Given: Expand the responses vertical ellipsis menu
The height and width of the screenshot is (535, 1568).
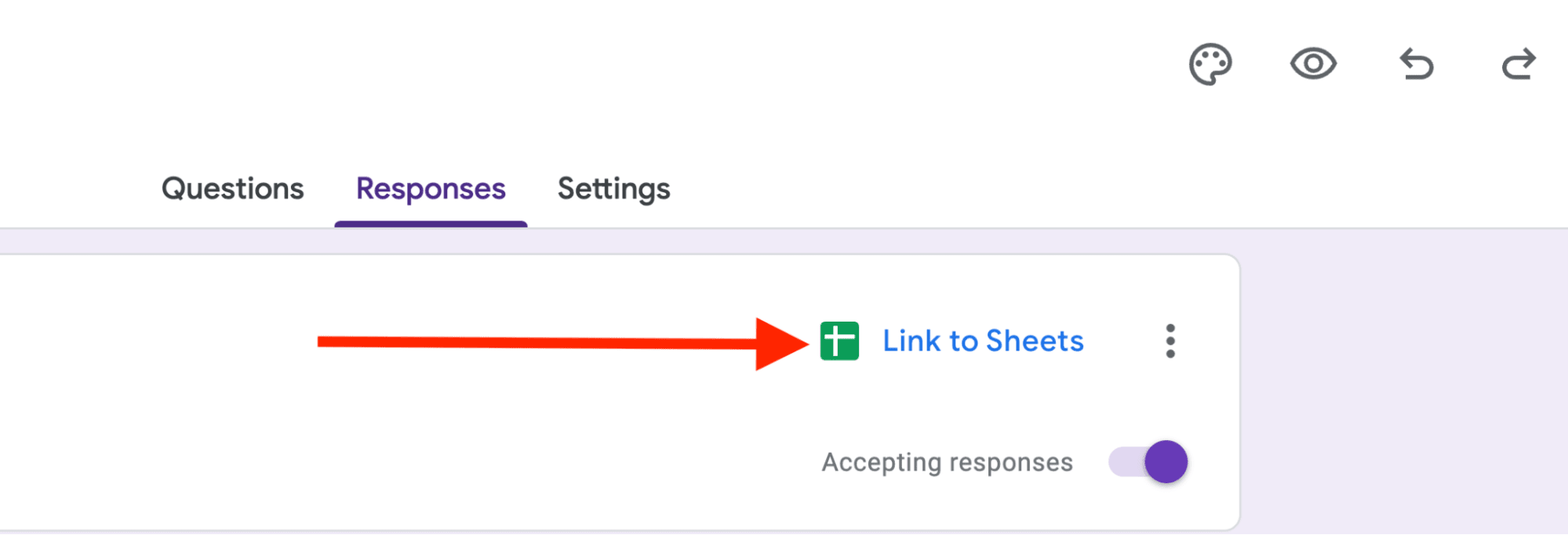Looking at the screenshot, I should 1170,341.
